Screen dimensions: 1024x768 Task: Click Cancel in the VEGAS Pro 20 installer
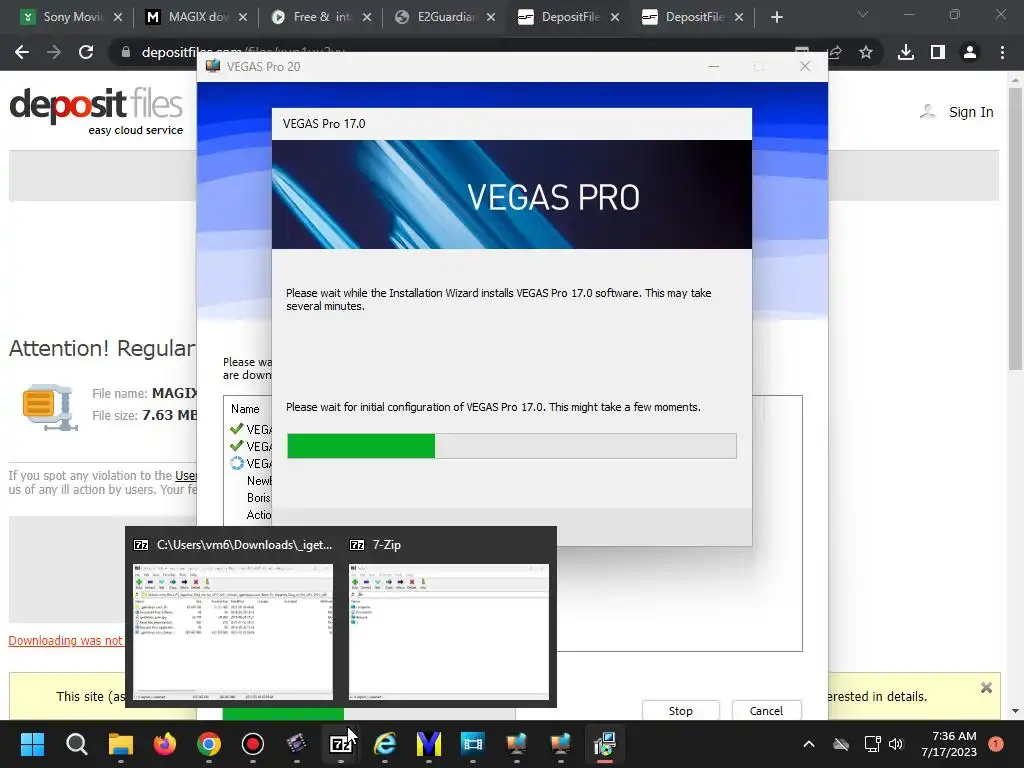(766, 711)
